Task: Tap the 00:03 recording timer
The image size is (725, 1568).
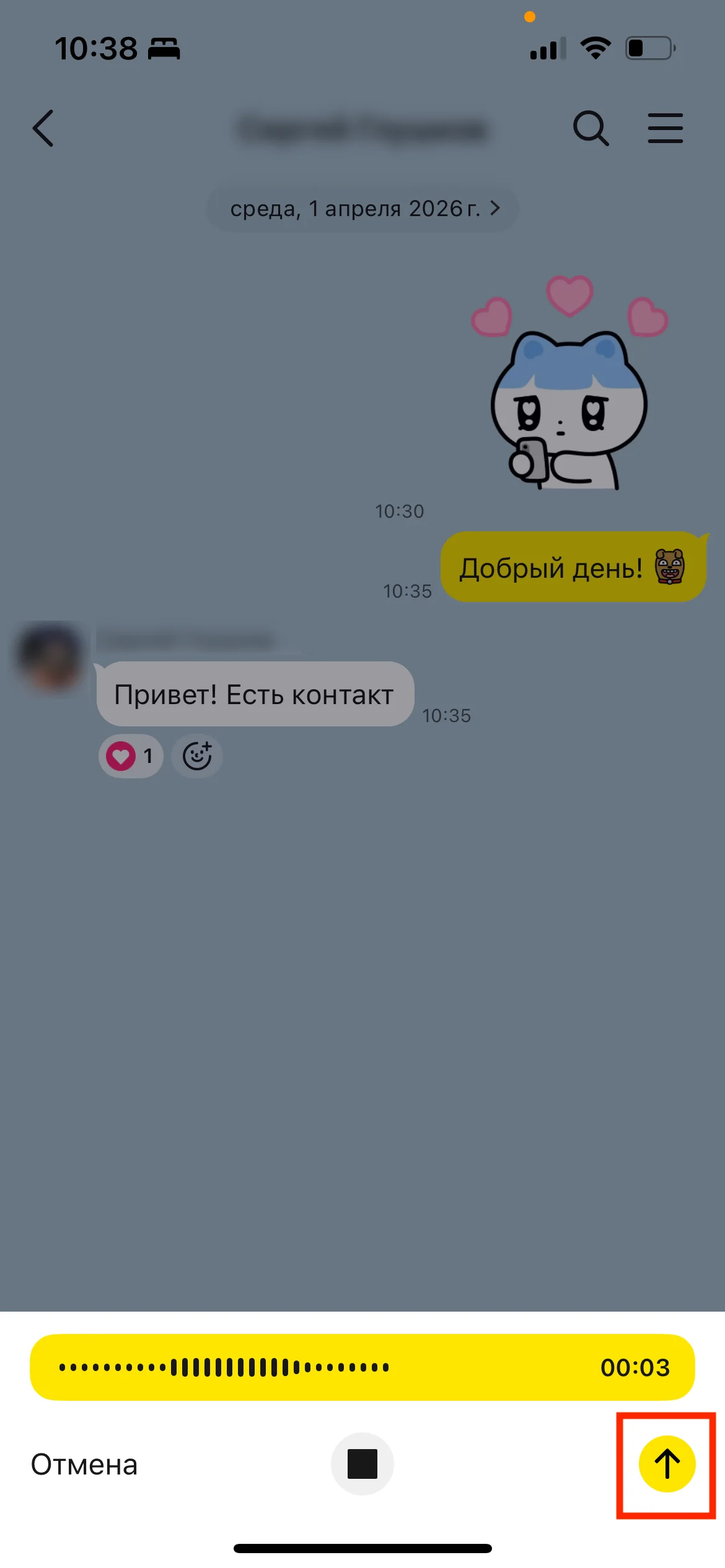Action: pos(635,1367)
